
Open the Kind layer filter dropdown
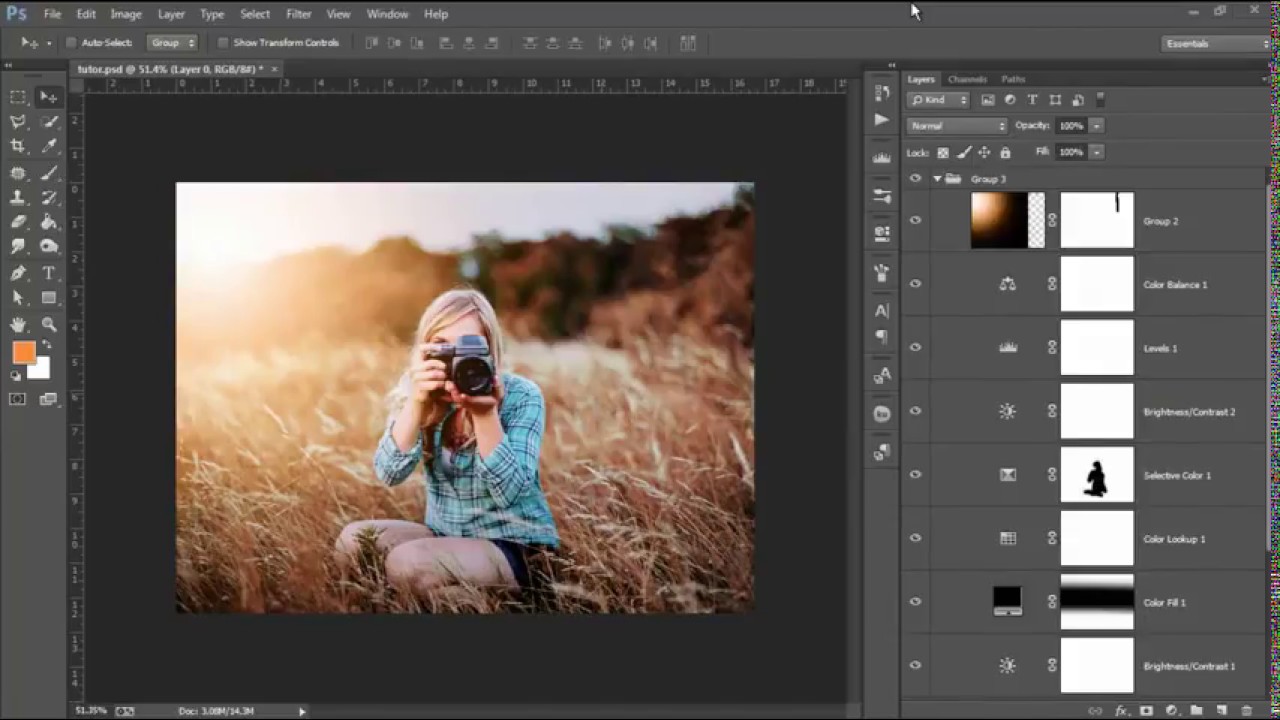(939, 100)
